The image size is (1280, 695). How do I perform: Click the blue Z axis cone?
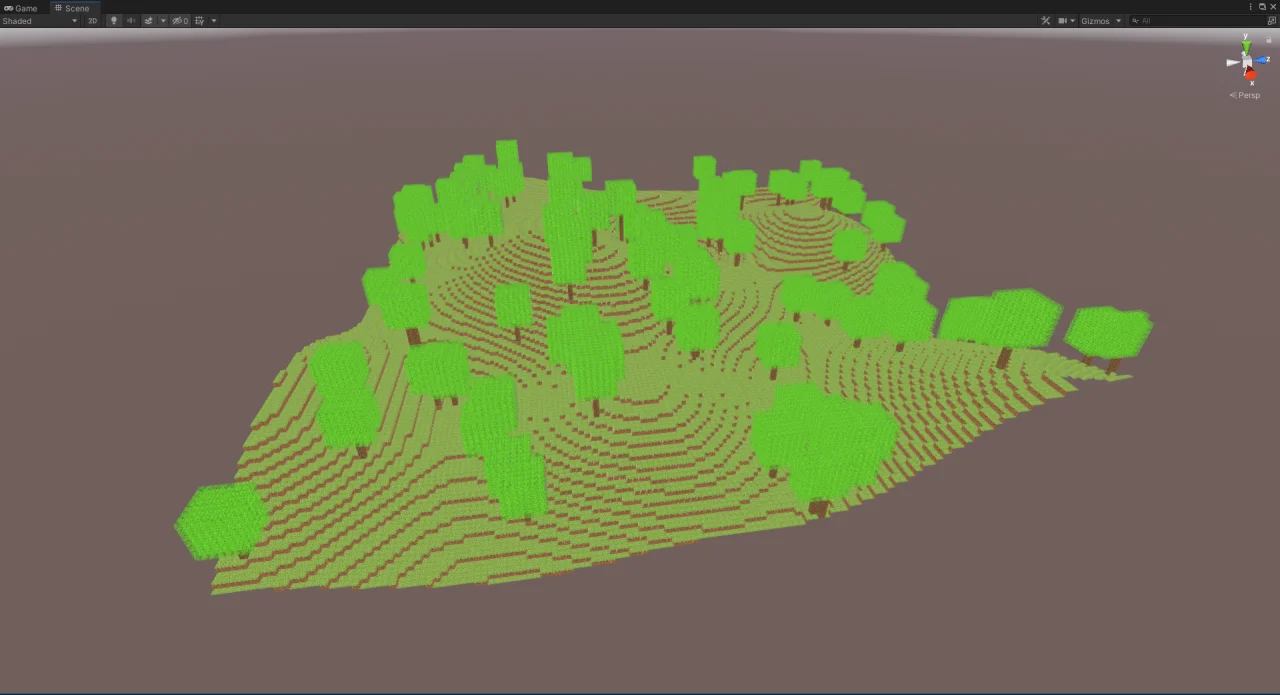coord(1261,60)
